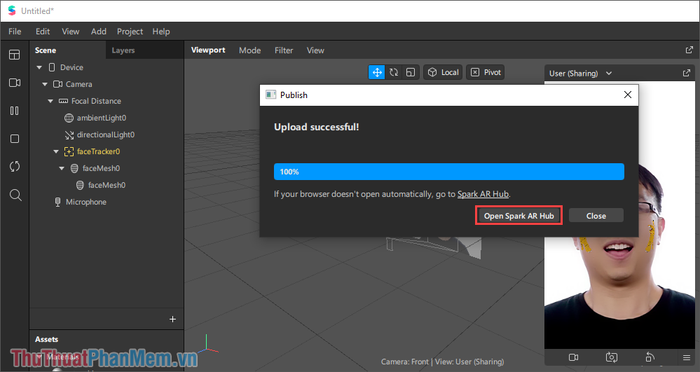700x372 pixels.
Task: Follow the Spark AR Hub link
Action: (483, 194)
